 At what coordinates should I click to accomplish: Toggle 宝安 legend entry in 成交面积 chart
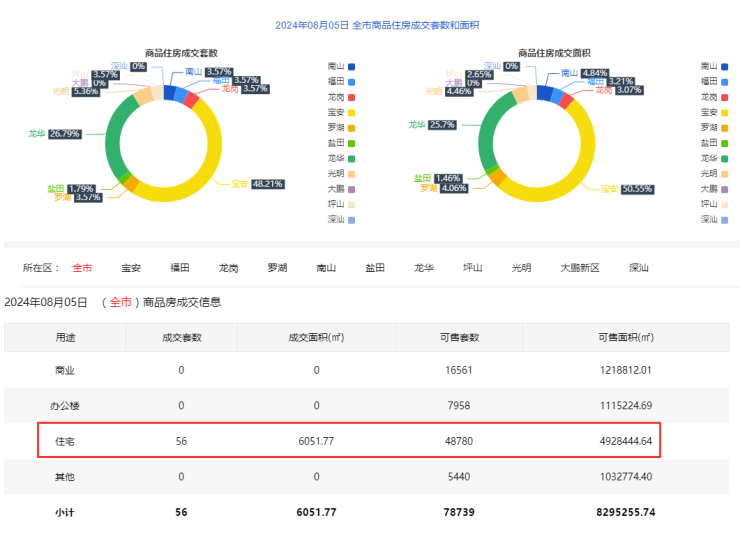click(715, 112)
